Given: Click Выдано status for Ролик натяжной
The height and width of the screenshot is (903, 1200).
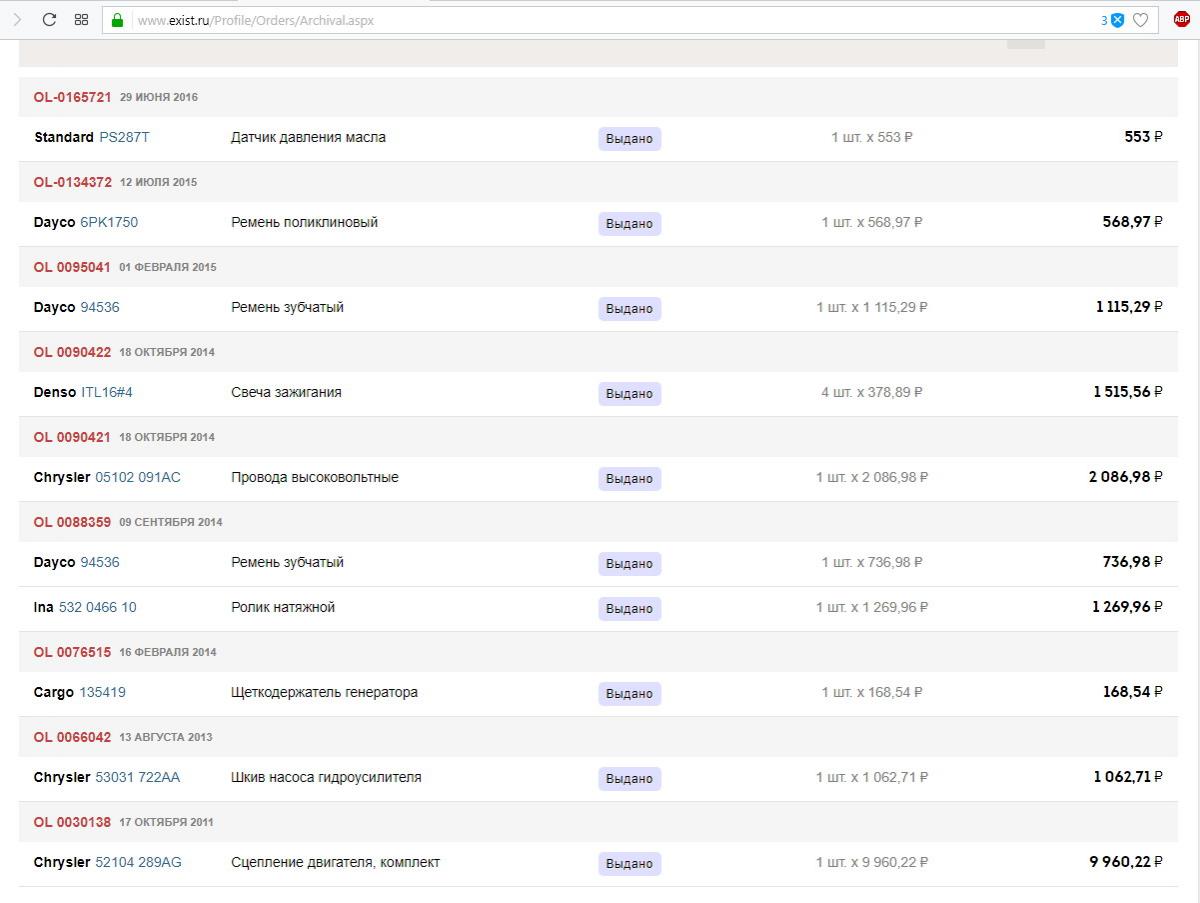Looking at the screenshot, I should [x=630, y=609].
